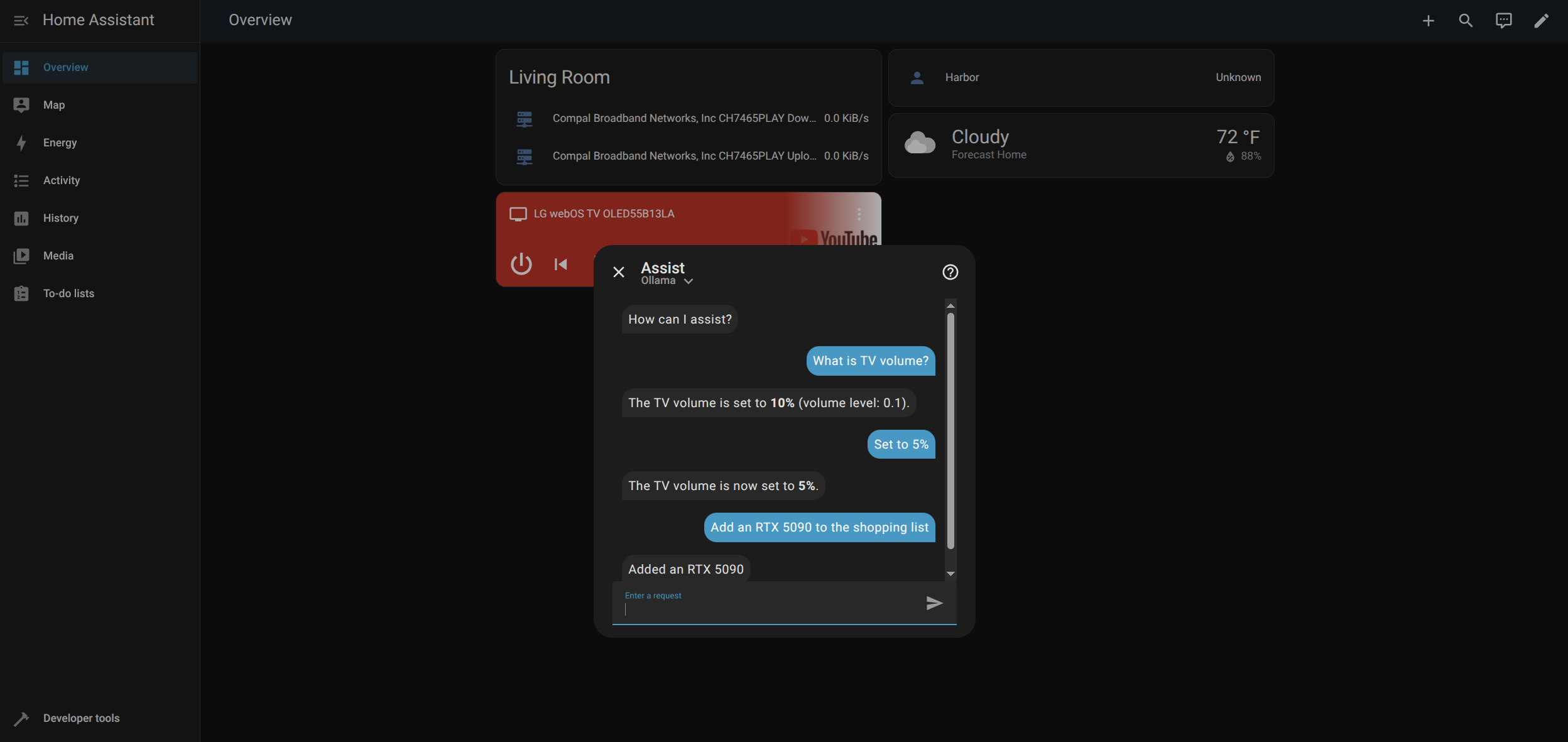Open the Media browser from the sidebar

click(x=58, y=256)
